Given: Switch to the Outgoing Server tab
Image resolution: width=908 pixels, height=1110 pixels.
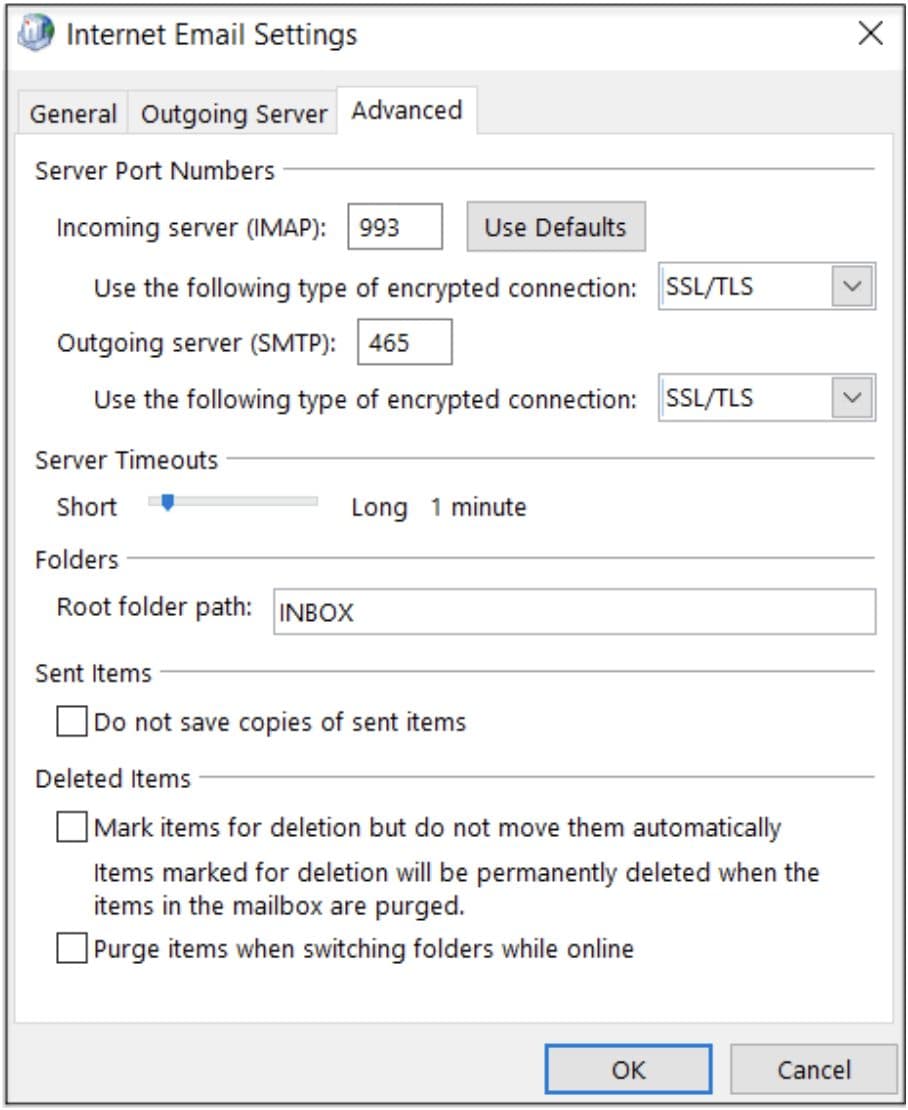Looking at the screenshot, I should pos(233,113).
